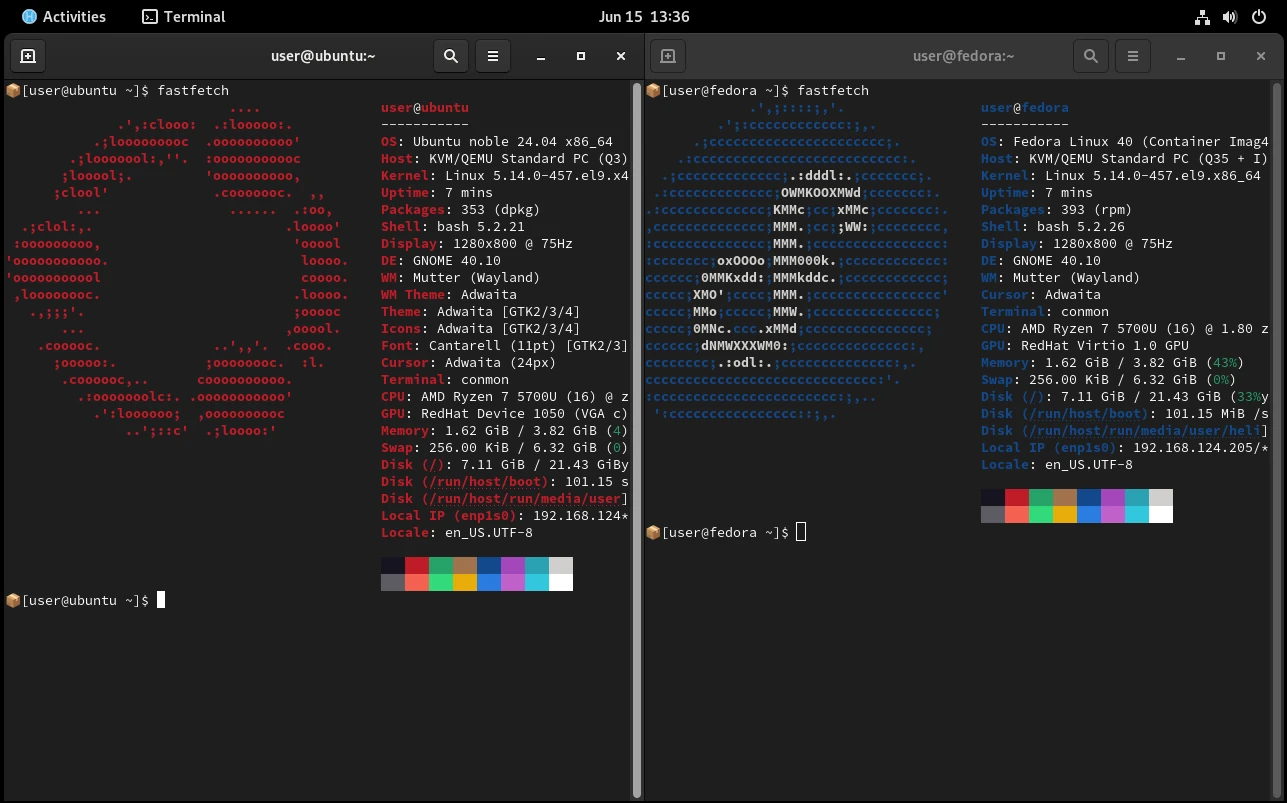Click the network status icon in the top bar

(x=1203, y=17)
